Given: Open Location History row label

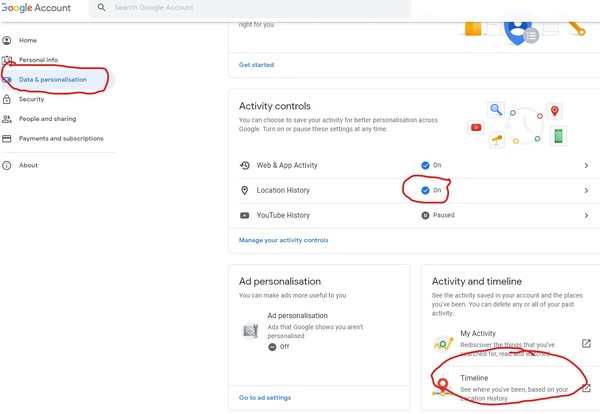Looking at the screenshot, I should 283,190.
